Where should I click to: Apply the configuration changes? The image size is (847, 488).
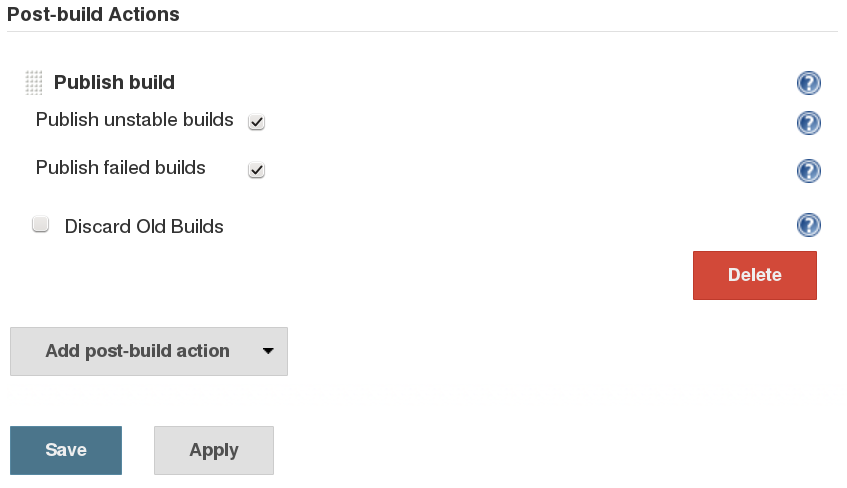pos(214,450)
